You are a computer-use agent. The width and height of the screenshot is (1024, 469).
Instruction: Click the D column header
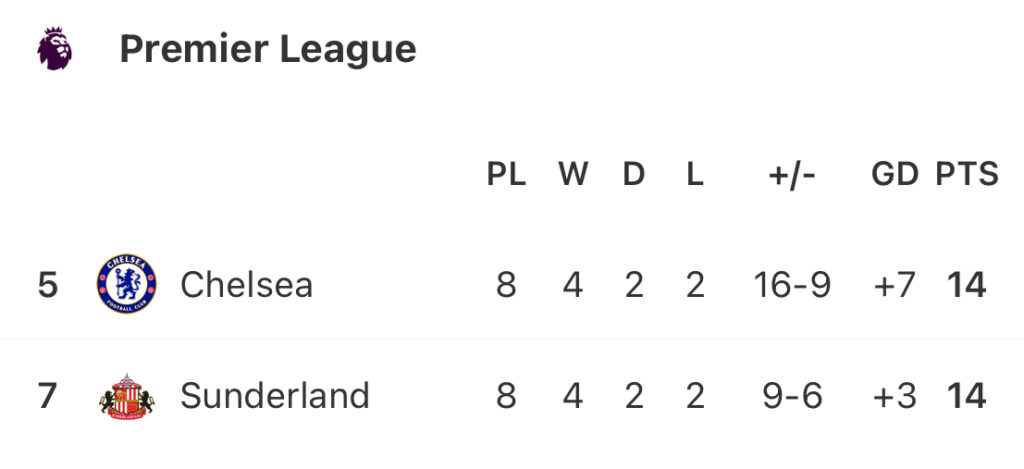pyautogui.click(x=634, y=174)
